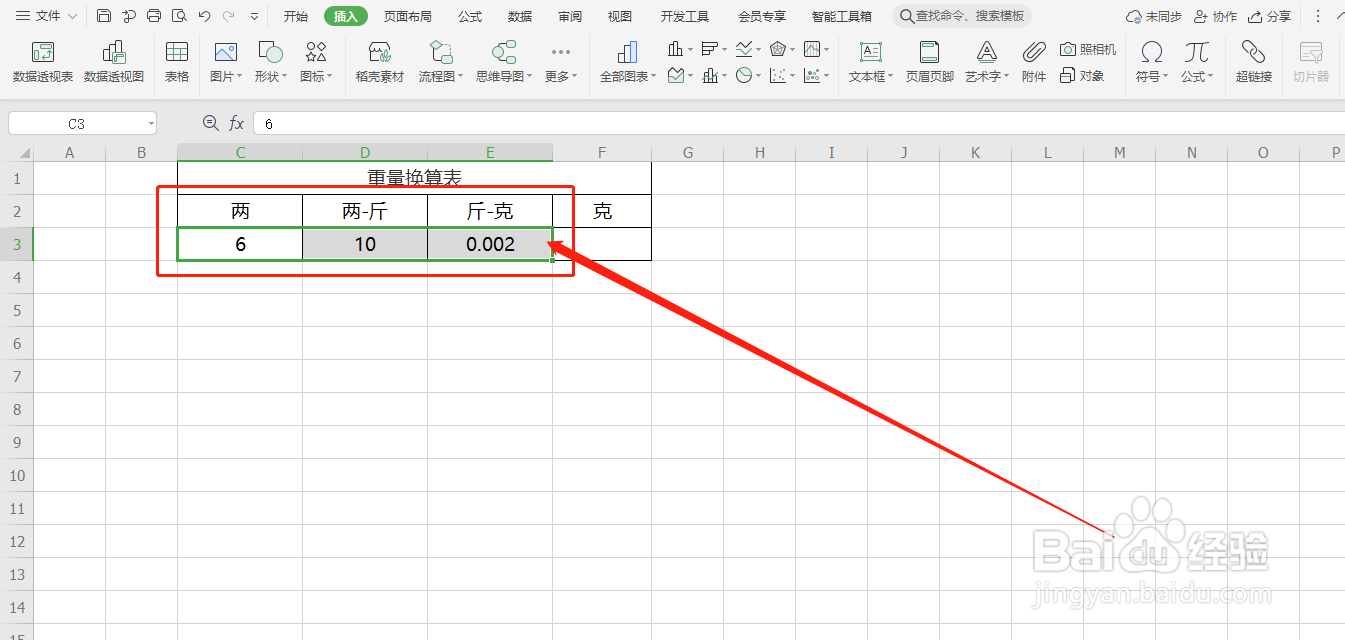Image resolution: width=1345 pixels, height=640 pixels.
Task: Open the 稻壳素材 materials library
Action: pos(379,60)
